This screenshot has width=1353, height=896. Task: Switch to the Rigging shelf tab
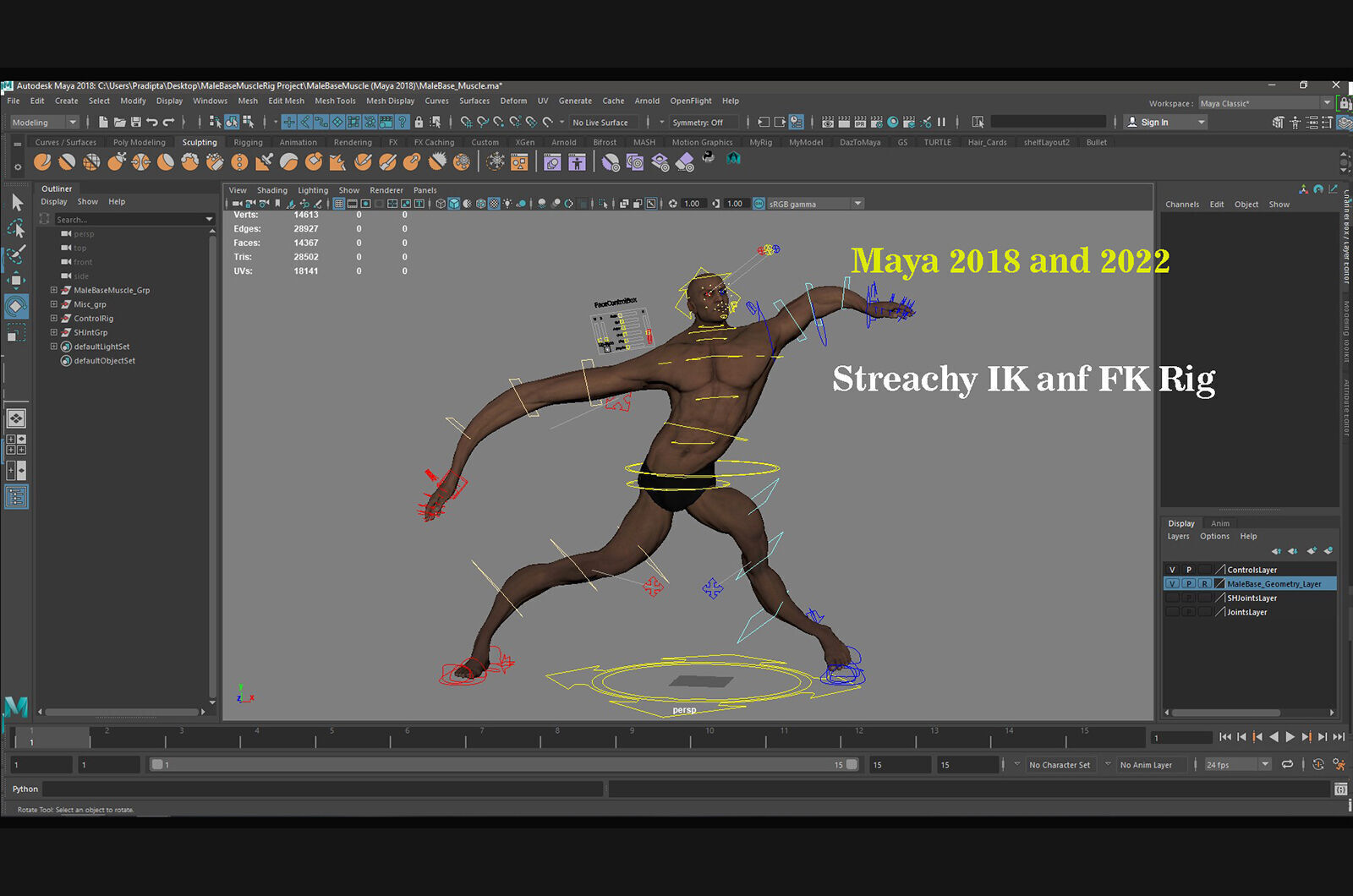click(x=248, y=143)
